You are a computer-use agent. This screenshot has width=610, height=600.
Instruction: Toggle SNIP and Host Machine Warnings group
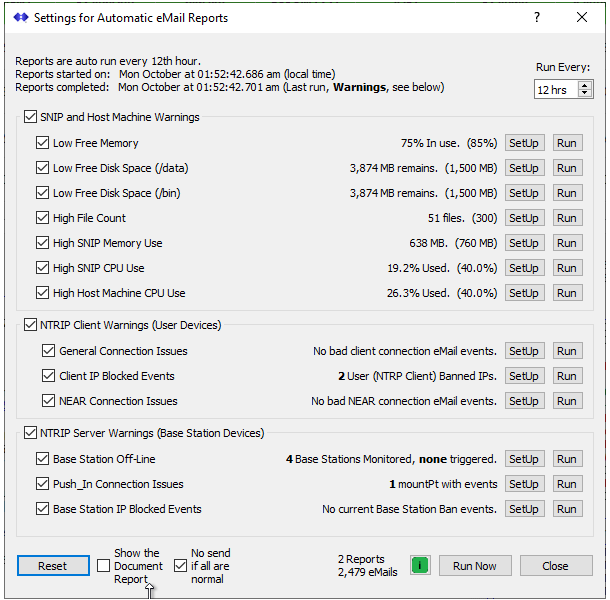tap(29, 117)
